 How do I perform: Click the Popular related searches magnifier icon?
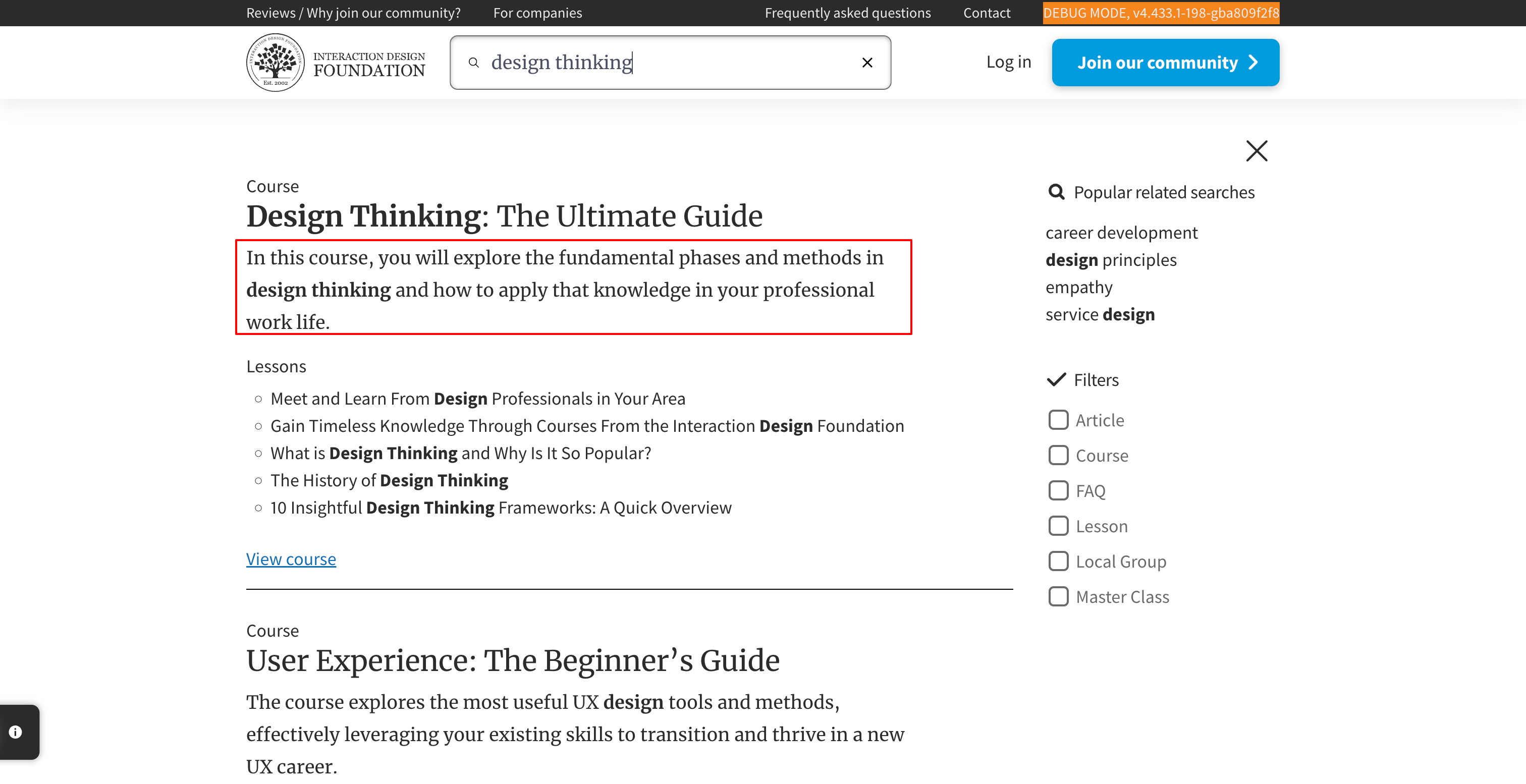click(1056, 192)
